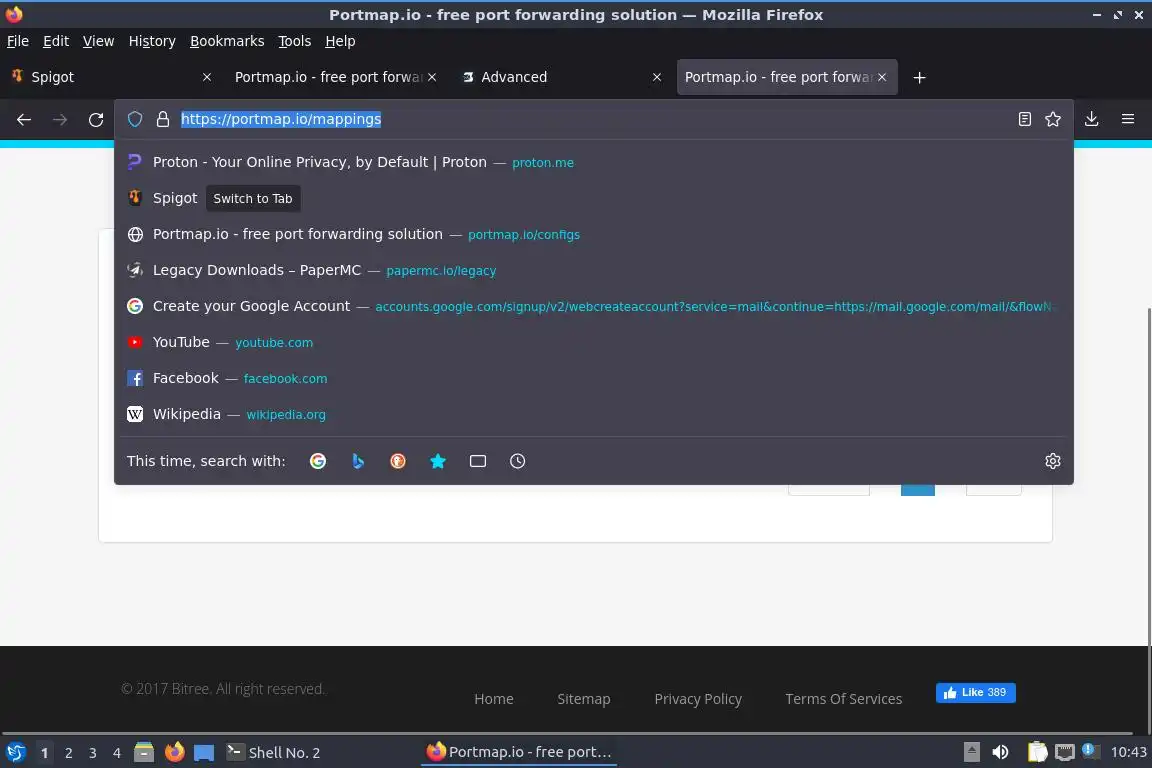Go back to the previous page
The image size is (1152, 768).
pyautogui.click(x=24, y=119)
